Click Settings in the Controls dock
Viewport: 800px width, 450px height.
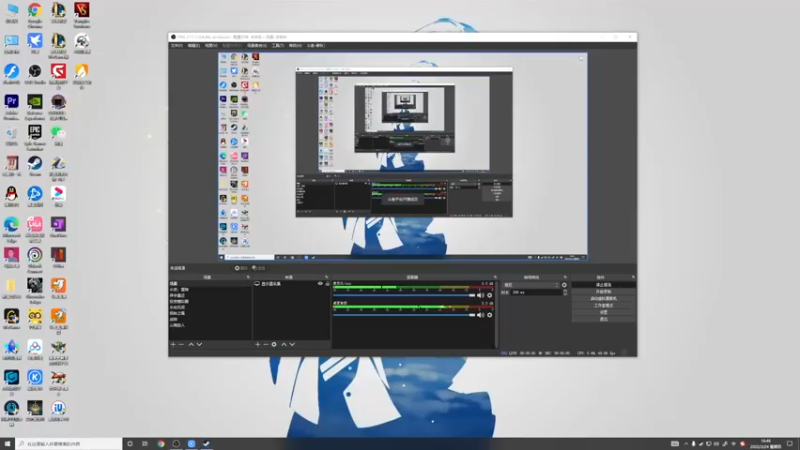(604, 312)
